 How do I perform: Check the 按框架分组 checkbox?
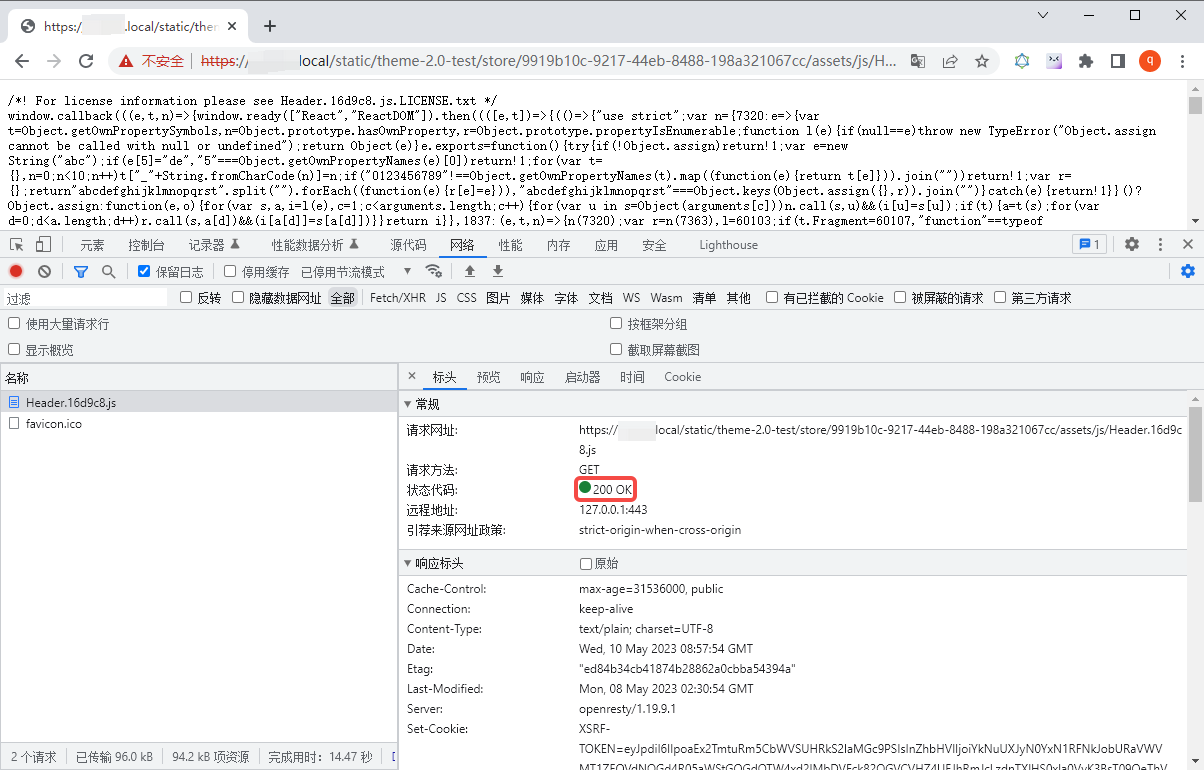616,323
